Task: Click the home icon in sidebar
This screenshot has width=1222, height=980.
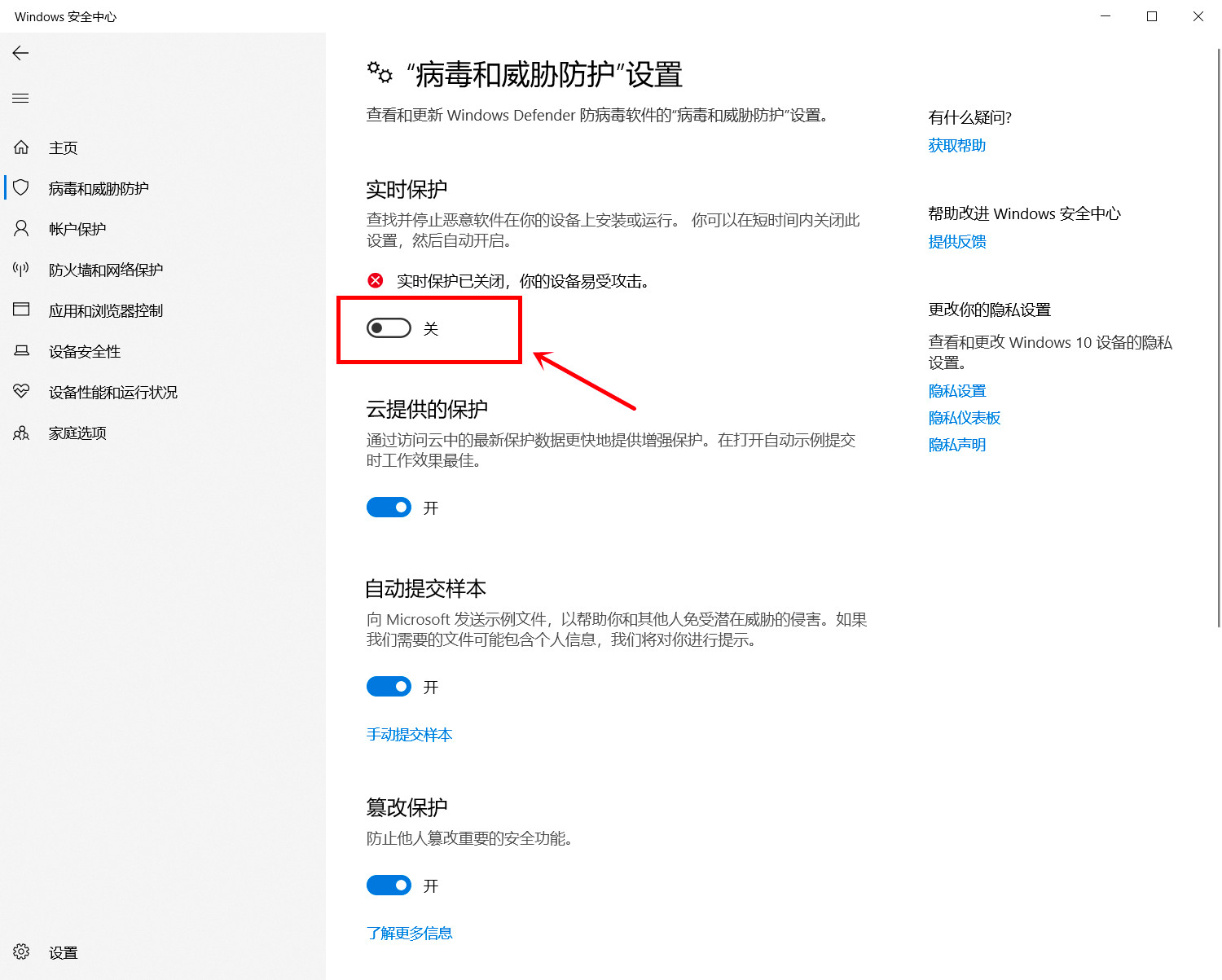Action: pos(21,147)
